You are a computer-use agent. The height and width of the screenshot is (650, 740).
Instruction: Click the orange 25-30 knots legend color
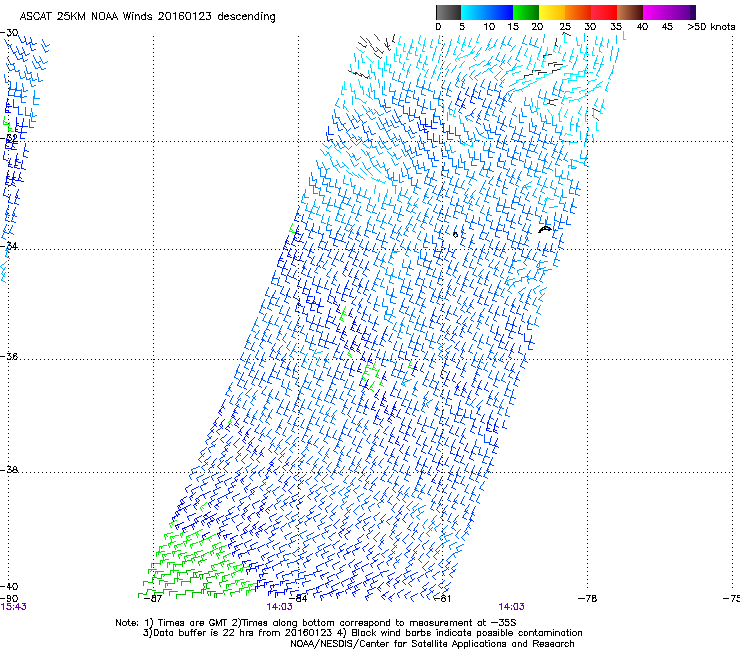click(578, 12)
